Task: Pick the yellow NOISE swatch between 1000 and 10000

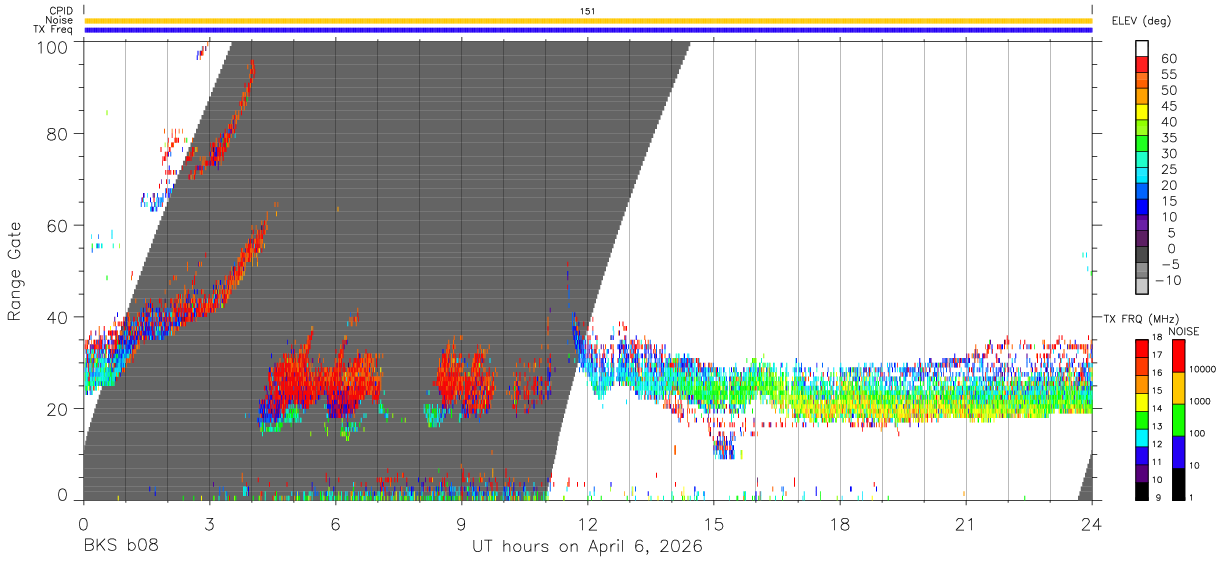Action: (1177, 388)
